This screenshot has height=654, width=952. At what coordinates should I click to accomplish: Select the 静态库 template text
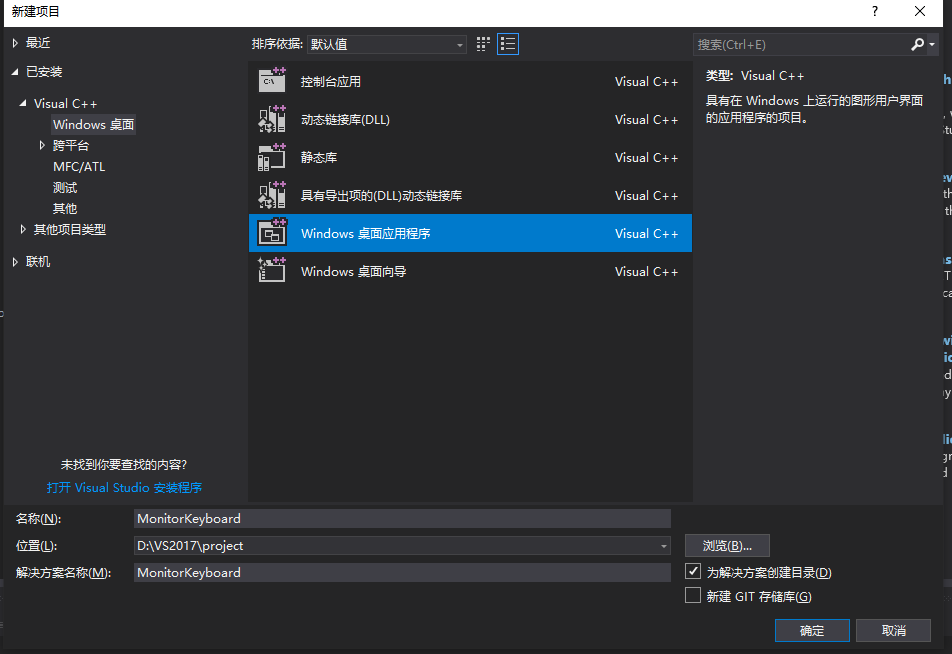pyautogui.click(x=319, y=157)
